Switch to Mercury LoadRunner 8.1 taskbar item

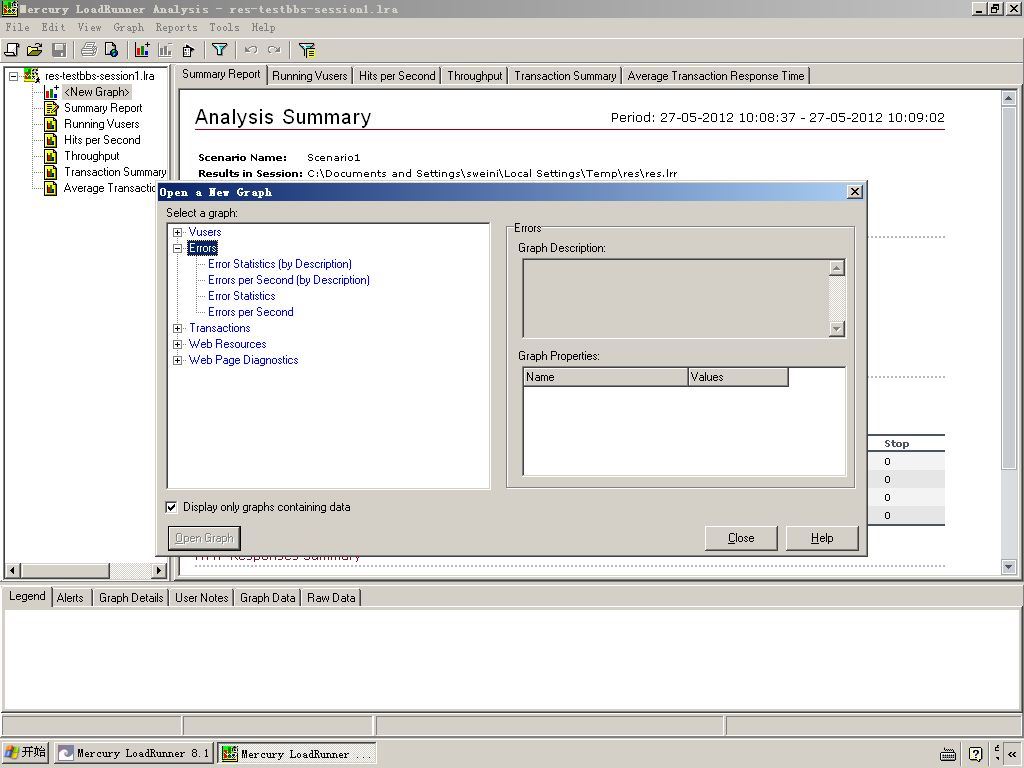(134, 753)
